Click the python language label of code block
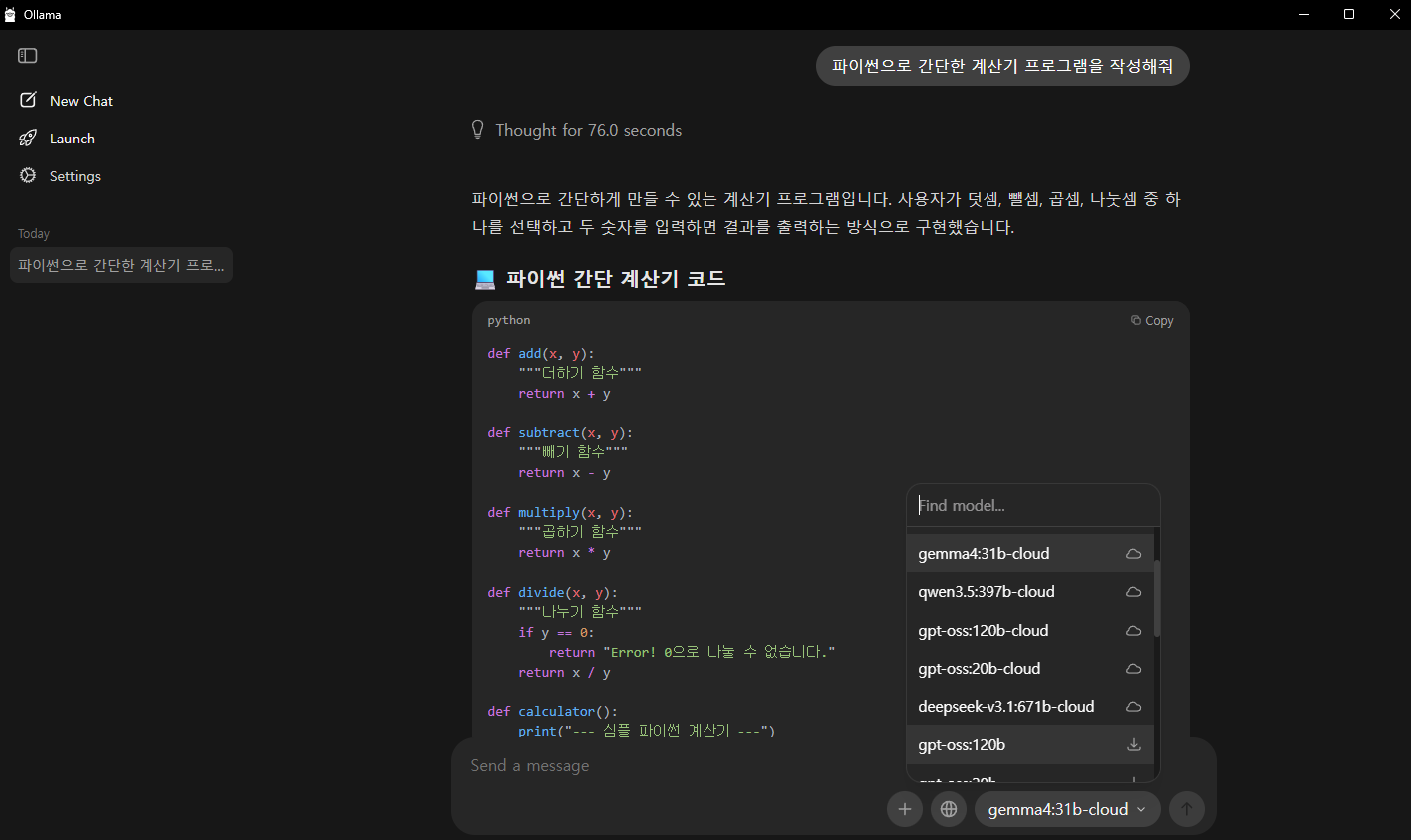The height and width of the screenshot is (840, 1411). [509, 321]
